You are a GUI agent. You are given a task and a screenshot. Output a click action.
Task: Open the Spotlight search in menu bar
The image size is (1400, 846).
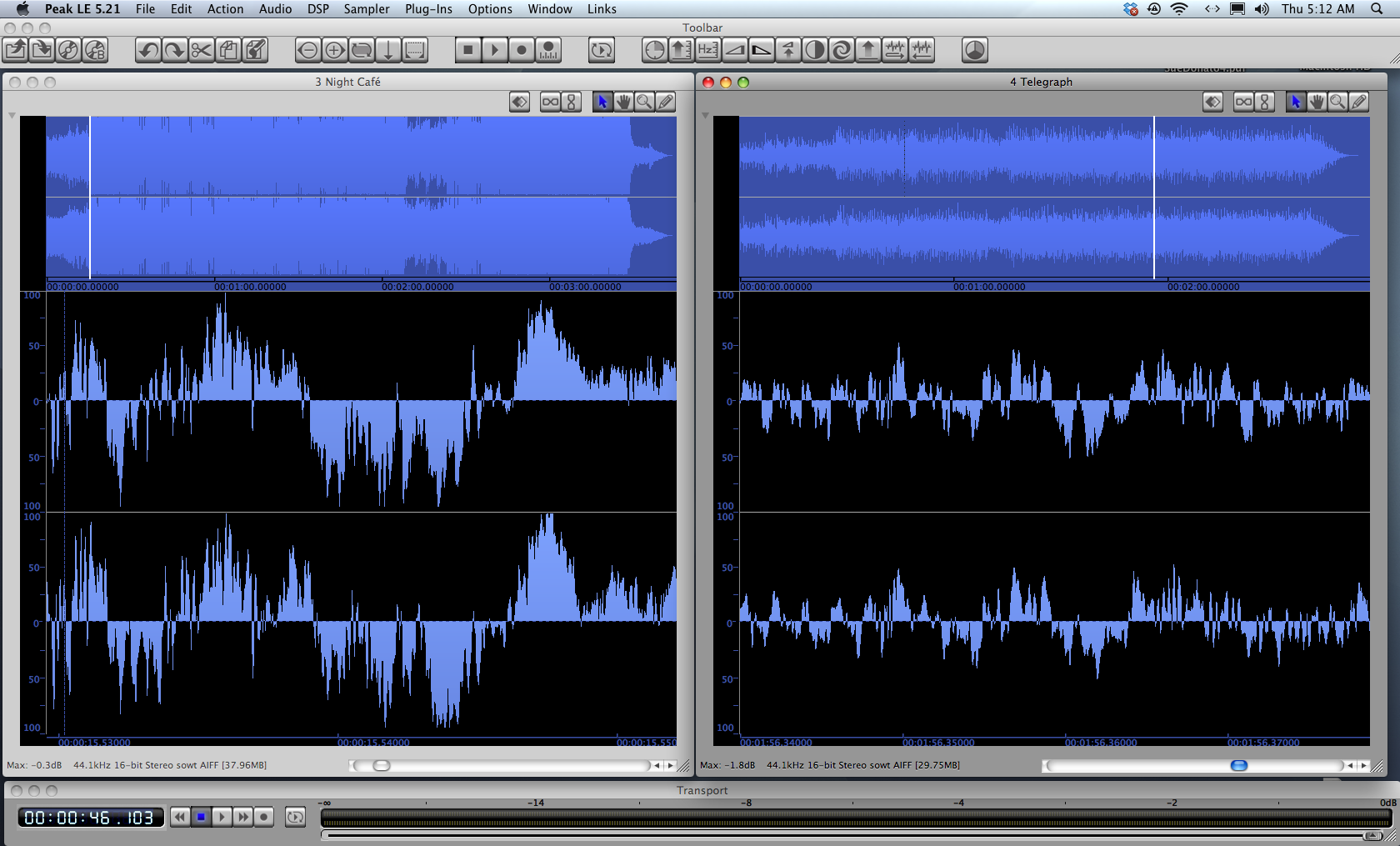[x=1376, y=9]
